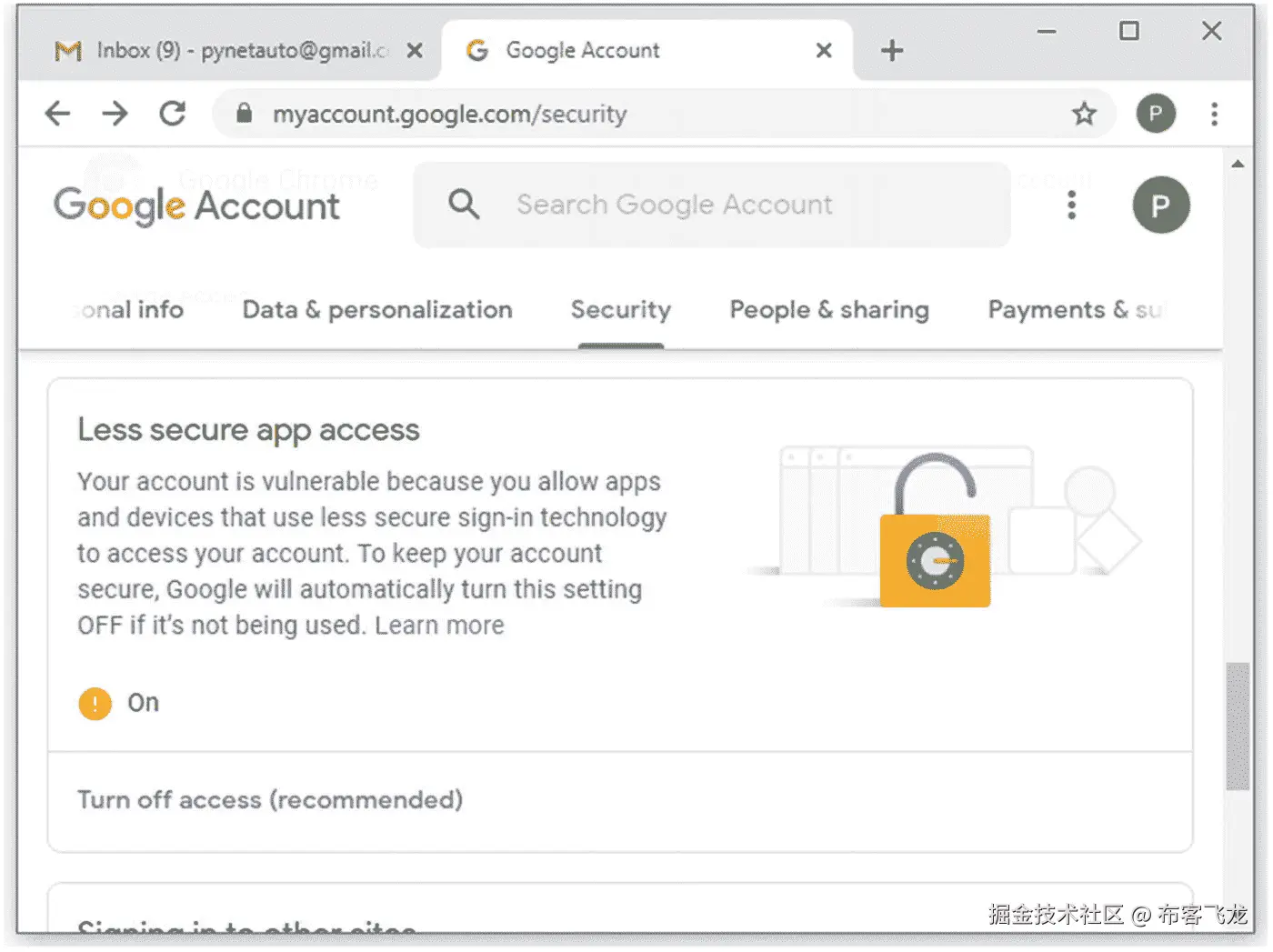Click the browser forward arrow
This screenshot has width=1273, height=952.
pyautogui.click(x=115, y=114)
